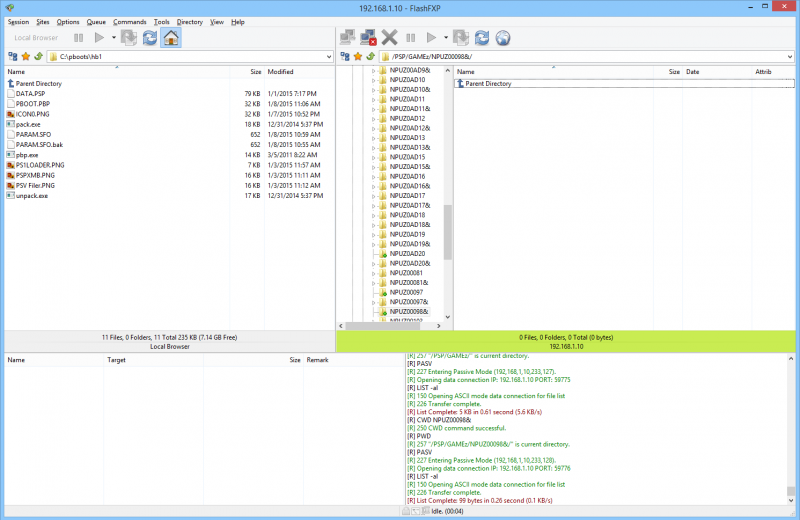This screenshot has height=520, width=800.
Task: Sort local files by Modified column
Action: tap(280, 72)
